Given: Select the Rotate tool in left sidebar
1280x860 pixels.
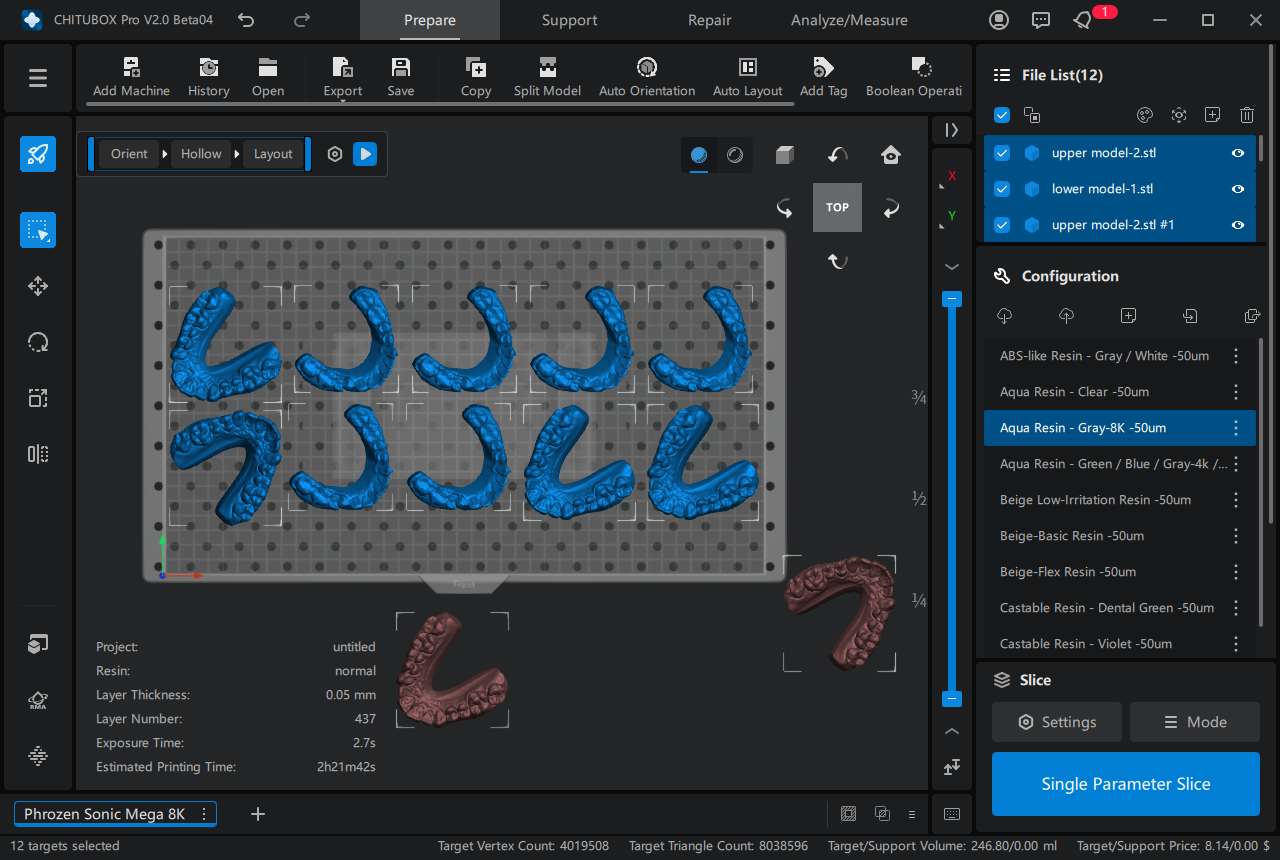Looking at the screenshot, I should (x=38, y=342).
